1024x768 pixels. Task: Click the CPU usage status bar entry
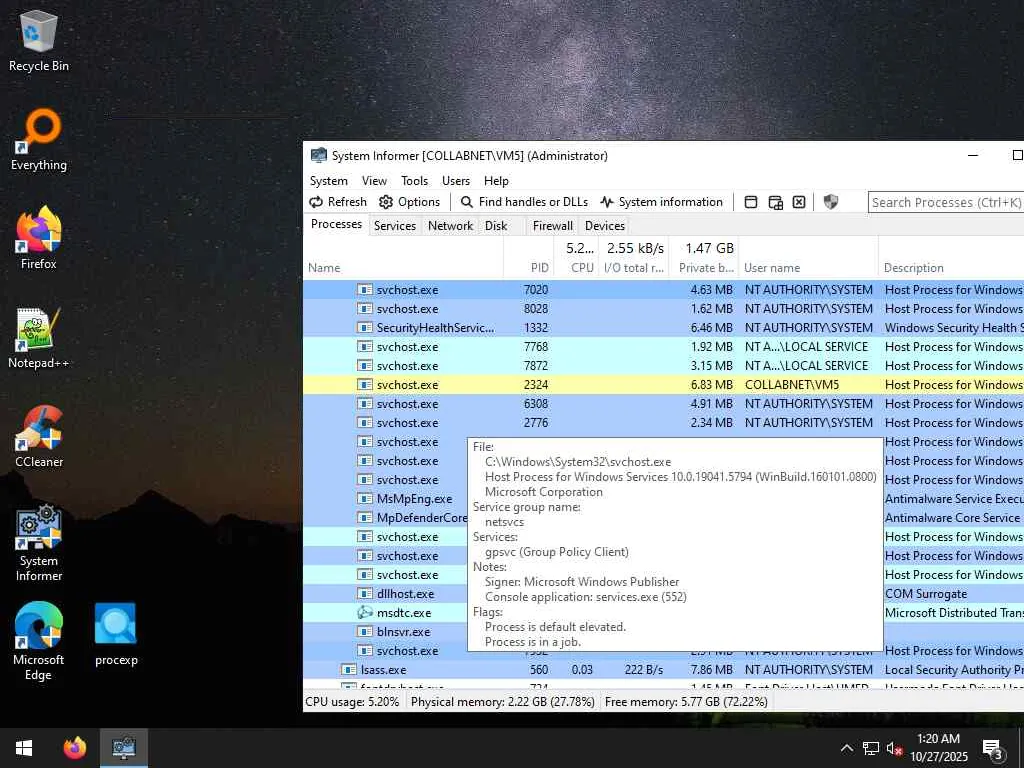(353, 702)
